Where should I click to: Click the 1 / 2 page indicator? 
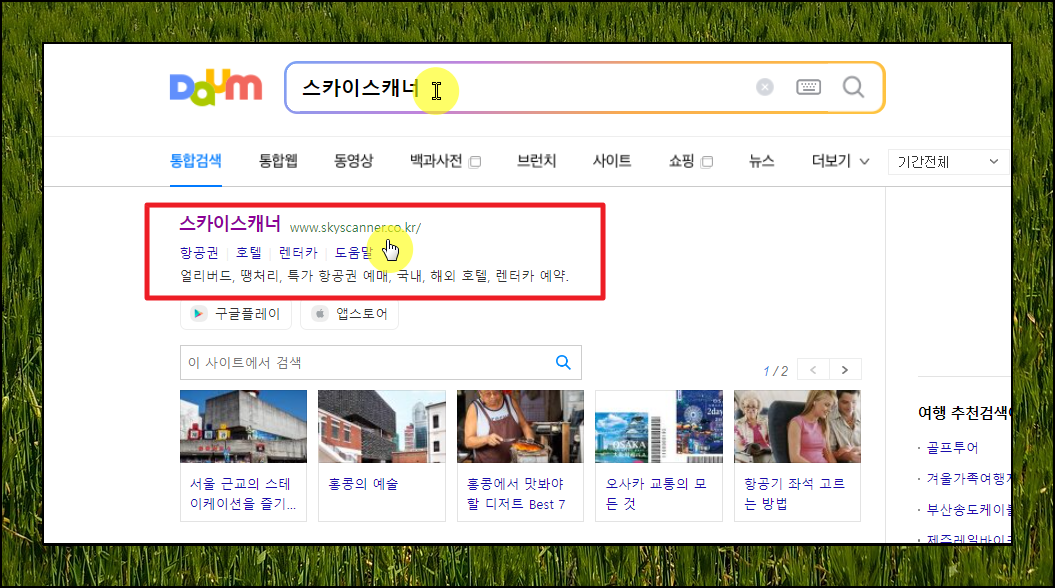point(775,371)
